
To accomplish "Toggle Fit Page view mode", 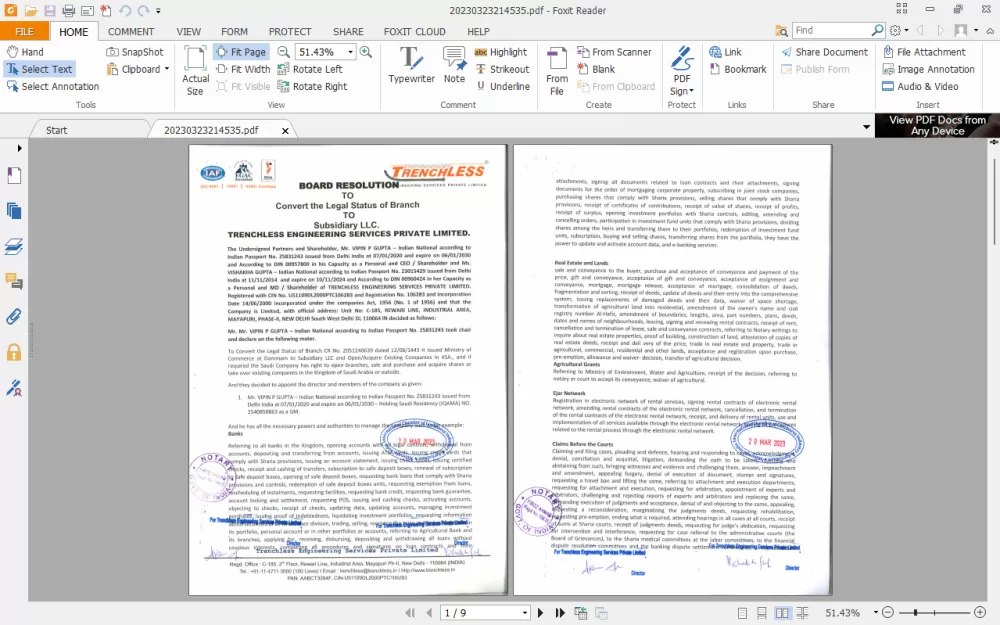I will click(x=241, y=52).
